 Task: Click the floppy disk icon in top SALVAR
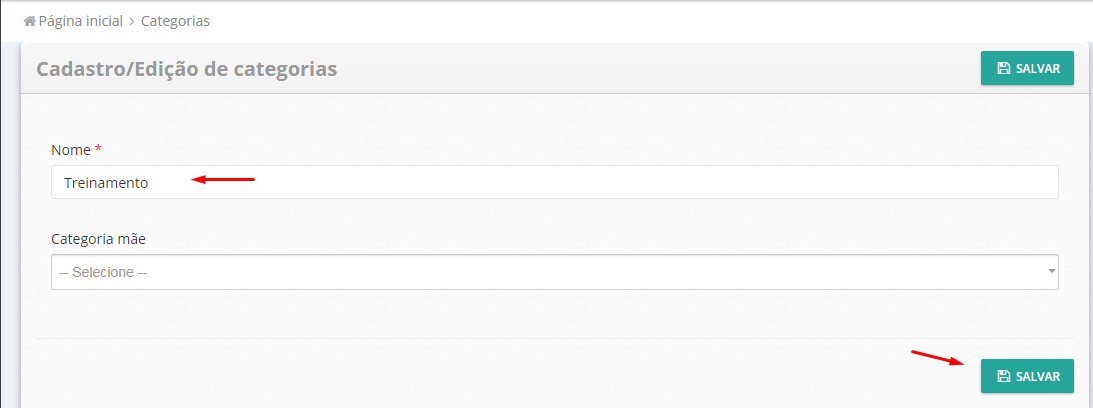point(1003,69)
